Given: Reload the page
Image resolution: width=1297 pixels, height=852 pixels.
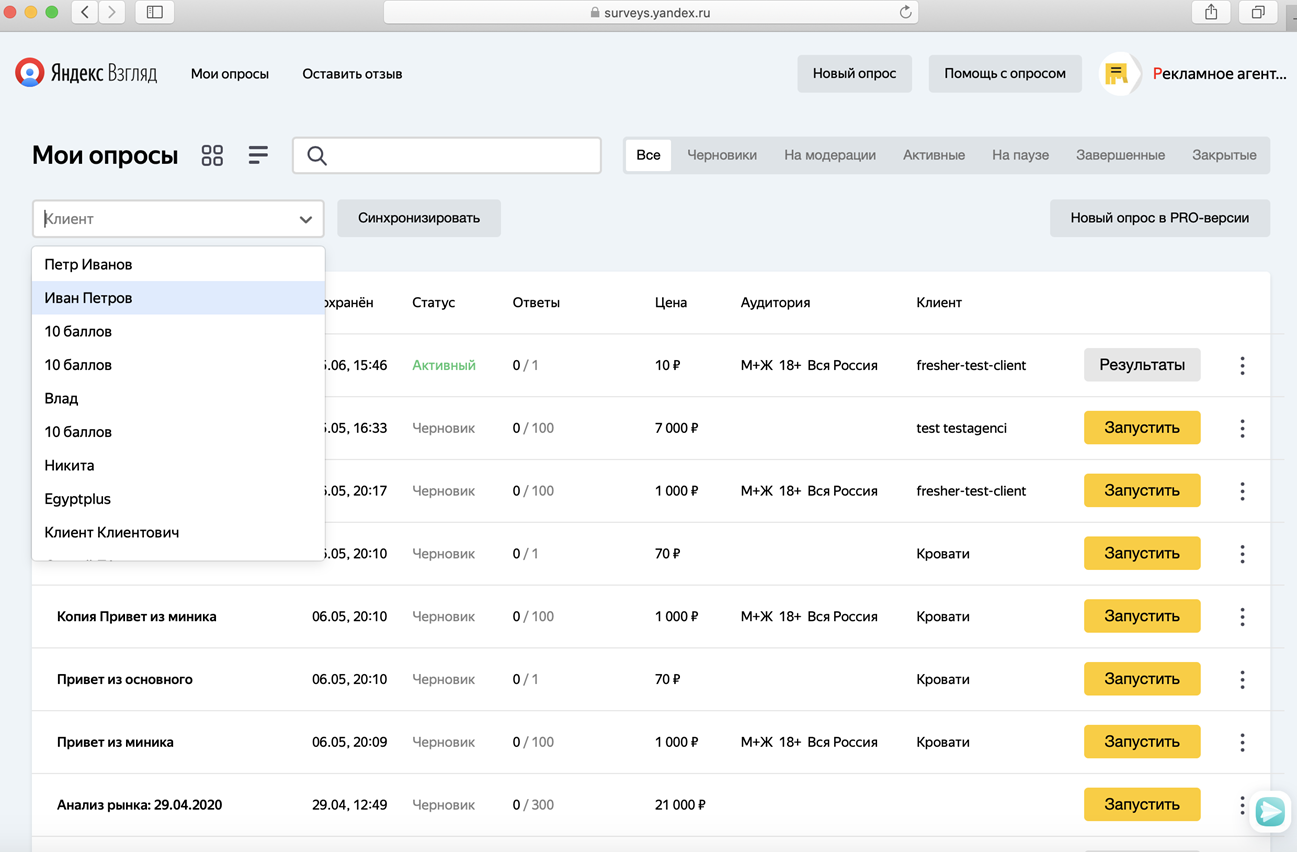Looking at the screenshot, I should 905,12.
